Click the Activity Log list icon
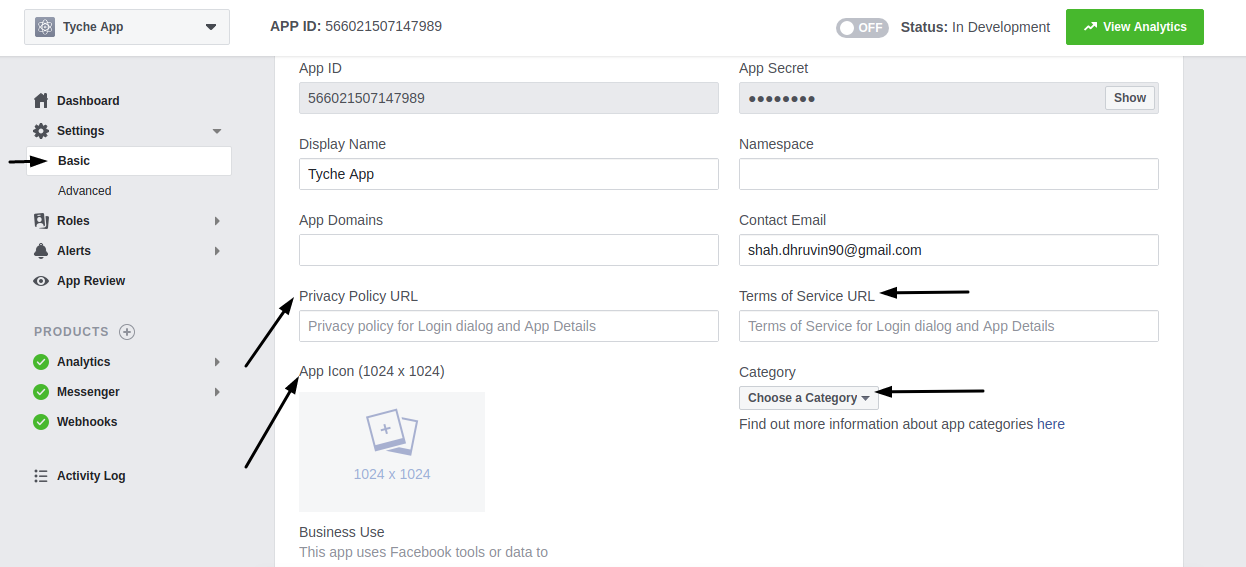This screenshot has height=567, width=1246. pyautogui.click(x=41, y=476)
